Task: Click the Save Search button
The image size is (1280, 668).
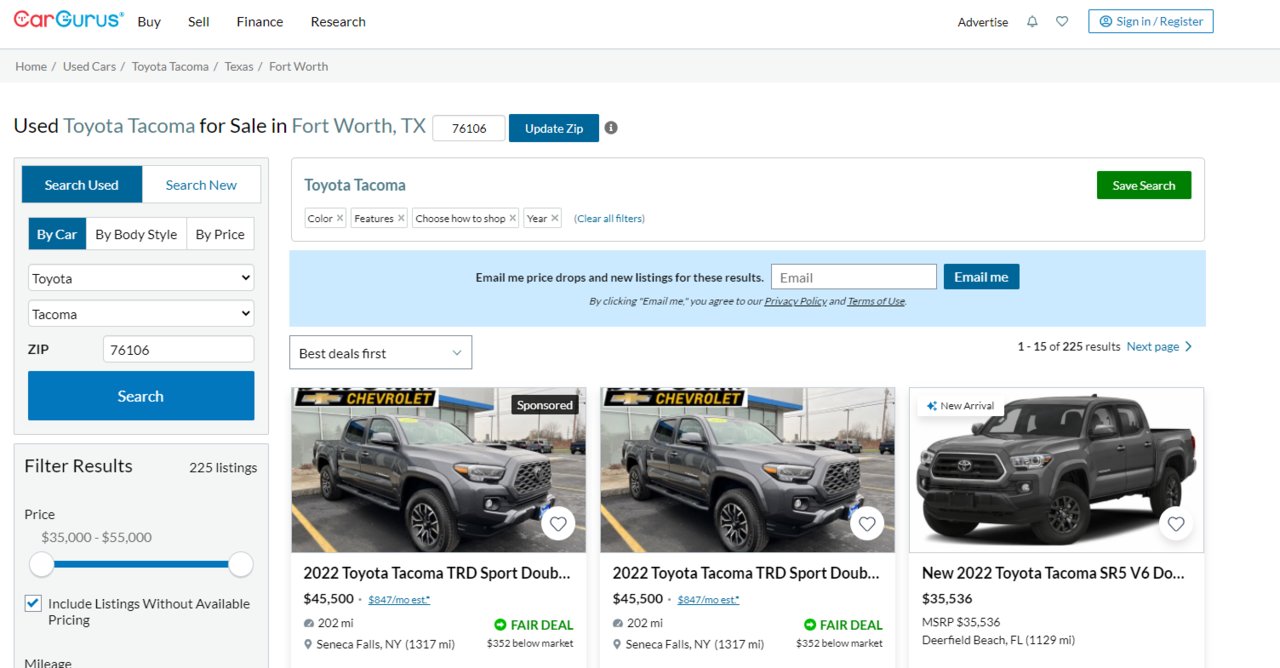Action: [x=1144, y=185]
